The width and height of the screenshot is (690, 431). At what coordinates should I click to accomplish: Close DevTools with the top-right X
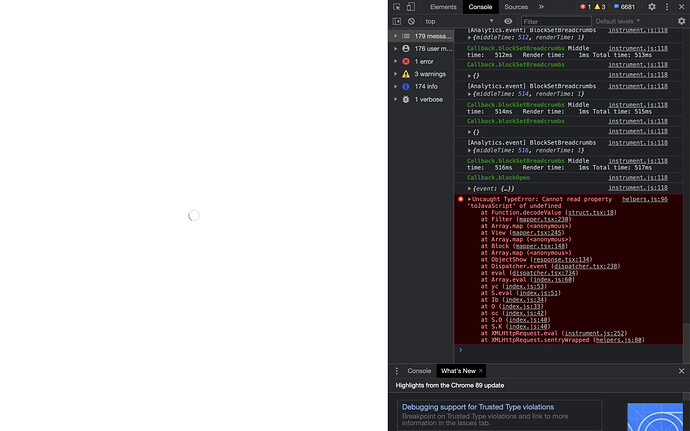click(681, 7)
